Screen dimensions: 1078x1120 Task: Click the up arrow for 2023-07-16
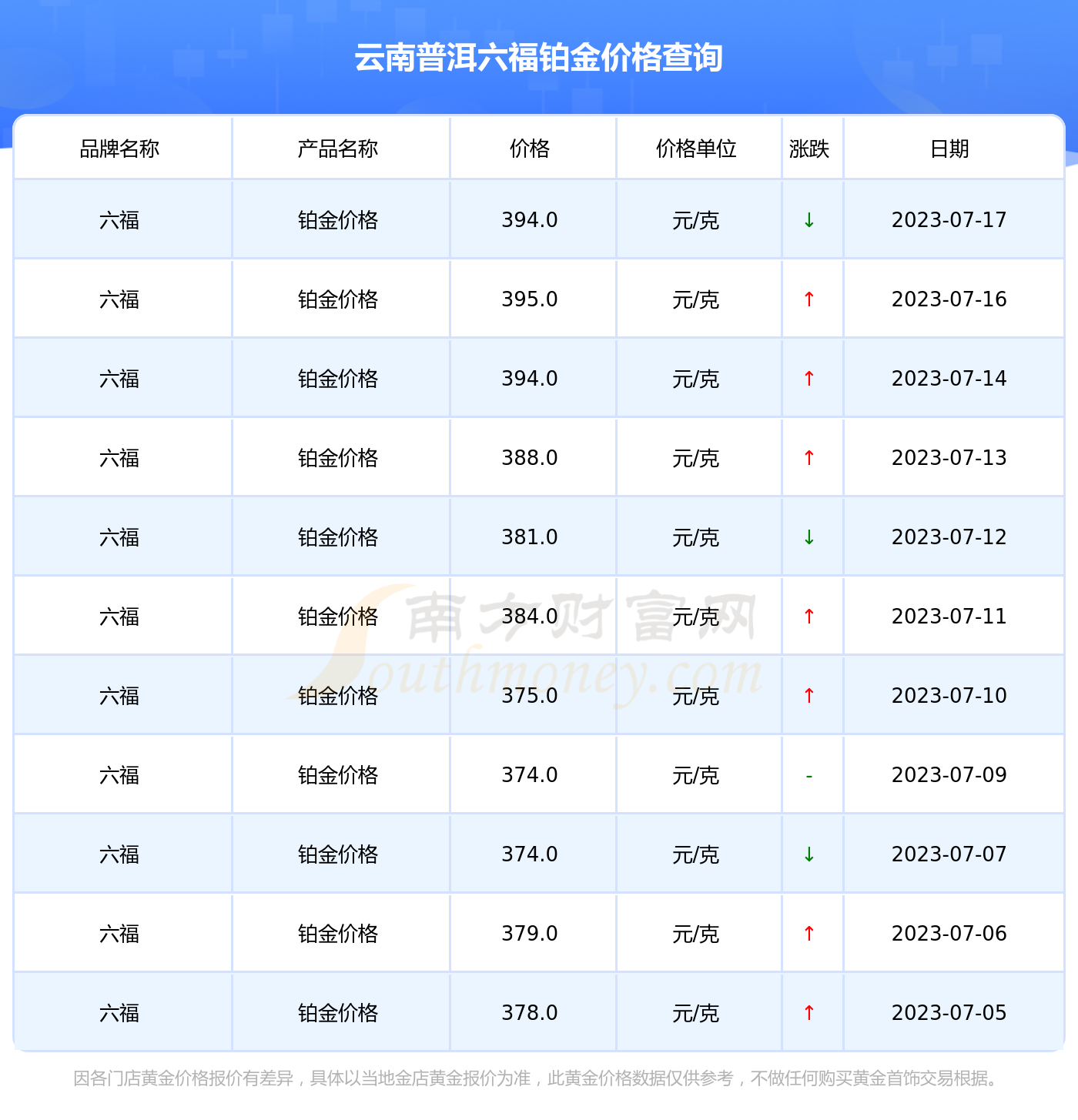(809, 299)
